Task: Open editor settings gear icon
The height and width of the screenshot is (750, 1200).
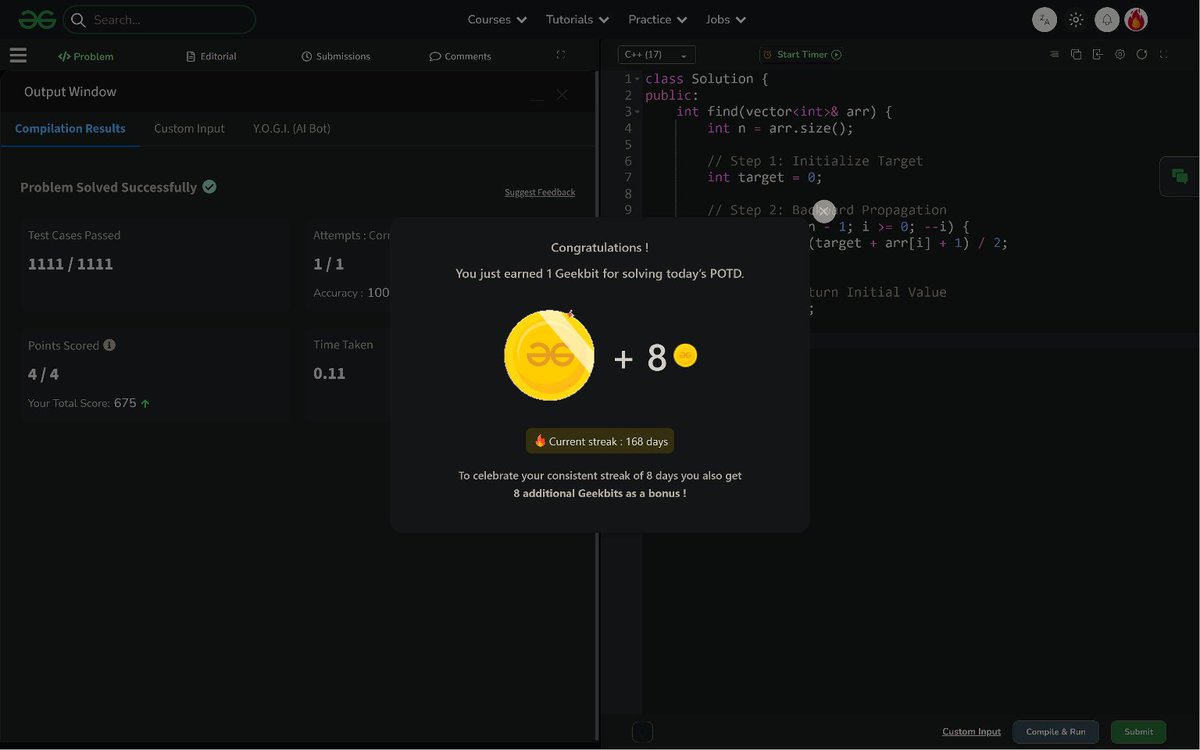Action: (x=1120, y=55)
